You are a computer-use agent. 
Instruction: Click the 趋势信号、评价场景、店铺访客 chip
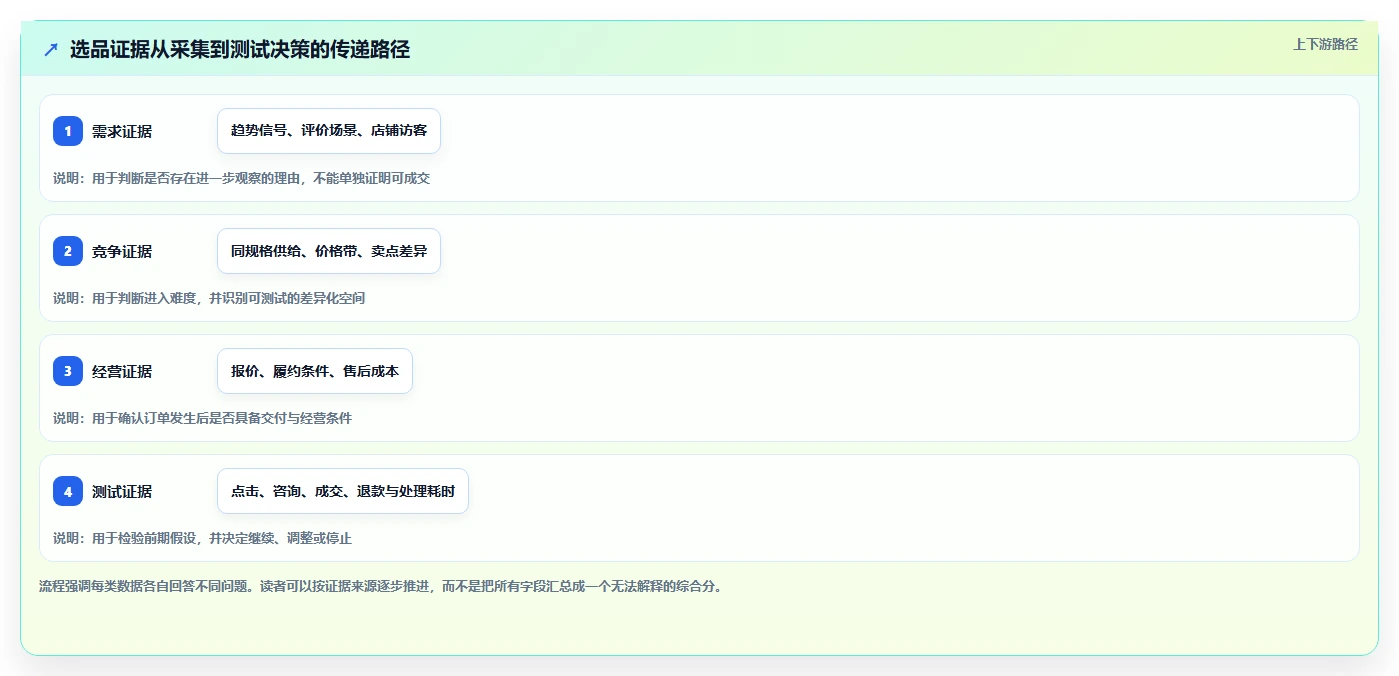click(329, 131)
